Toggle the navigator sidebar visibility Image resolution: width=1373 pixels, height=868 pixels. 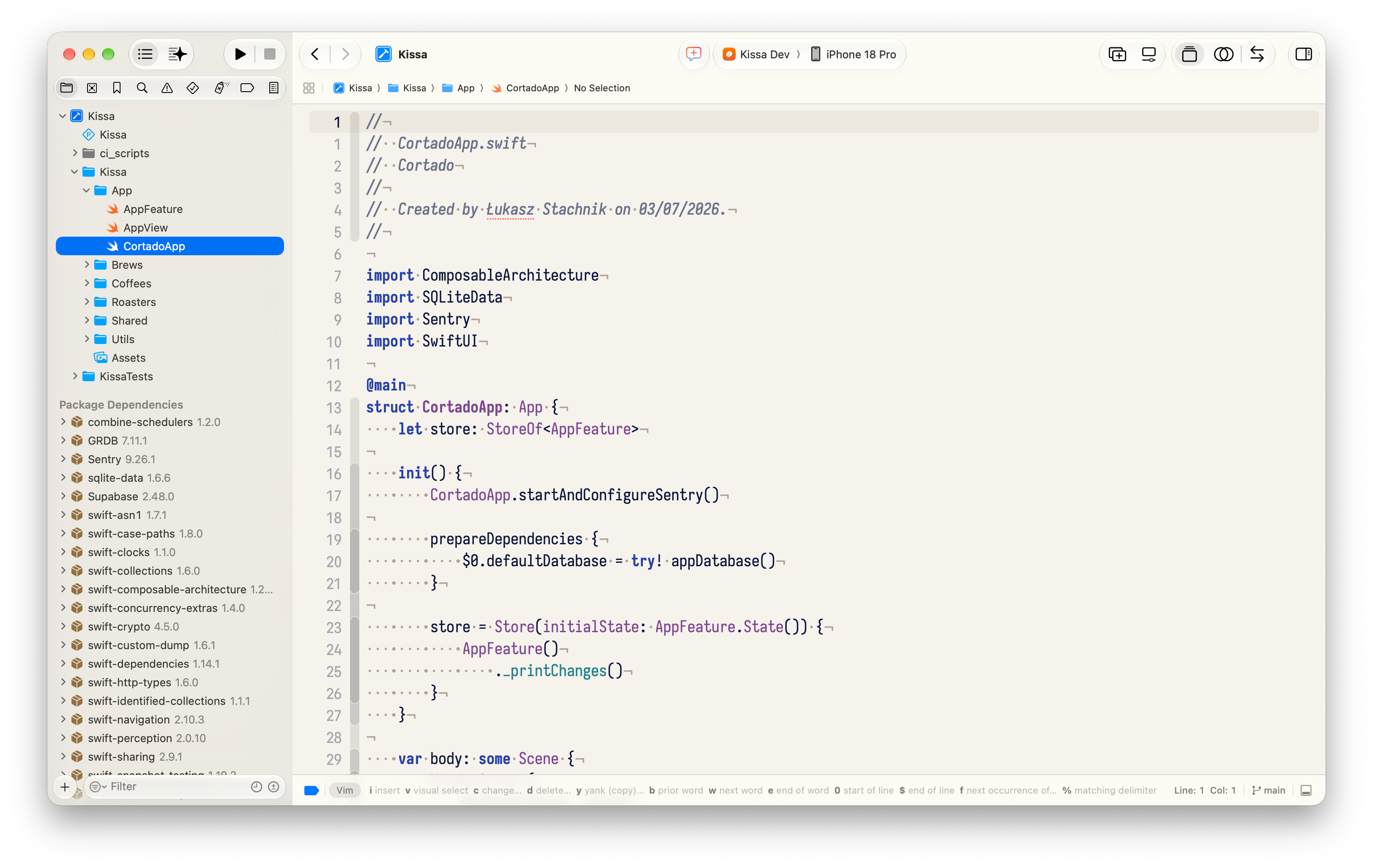click(x=145, y=54)
